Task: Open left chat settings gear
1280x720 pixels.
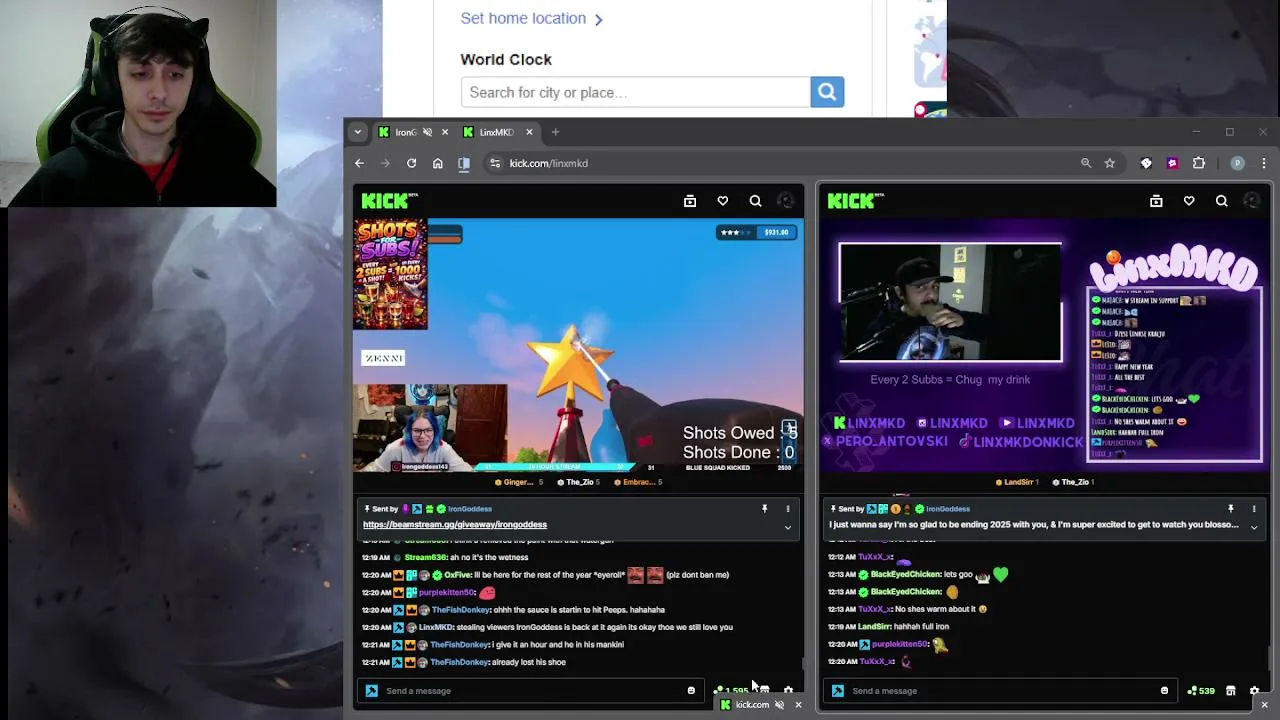Action: [788, 691]
